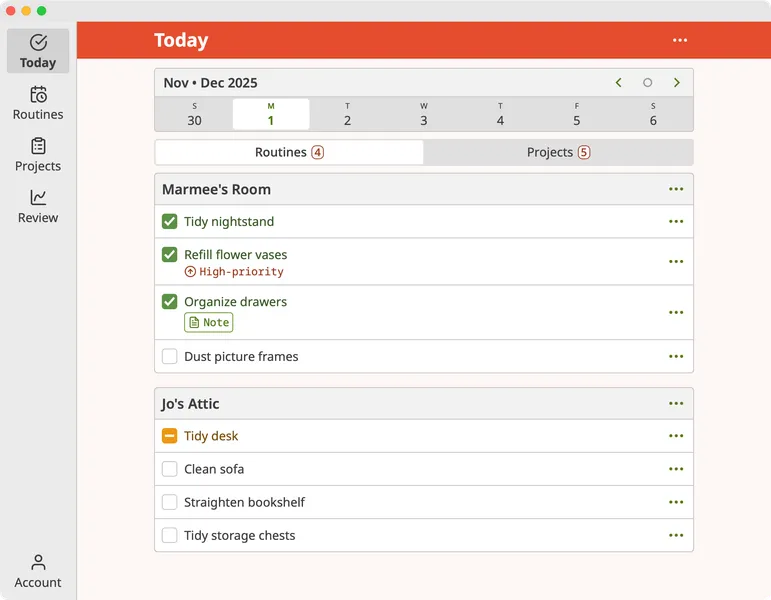Open the header more options menu

click(680, 40)
